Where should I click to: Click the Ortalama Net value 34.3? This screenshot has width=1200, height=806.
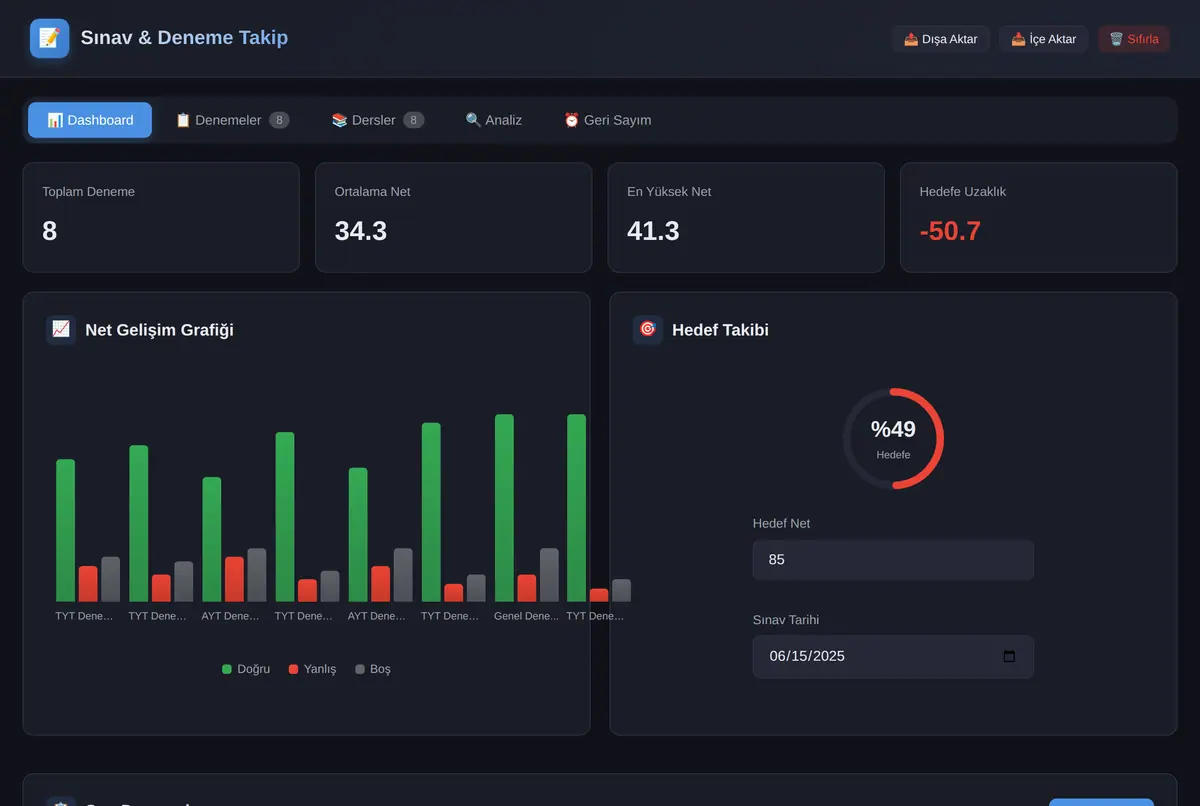coord(361,231)
